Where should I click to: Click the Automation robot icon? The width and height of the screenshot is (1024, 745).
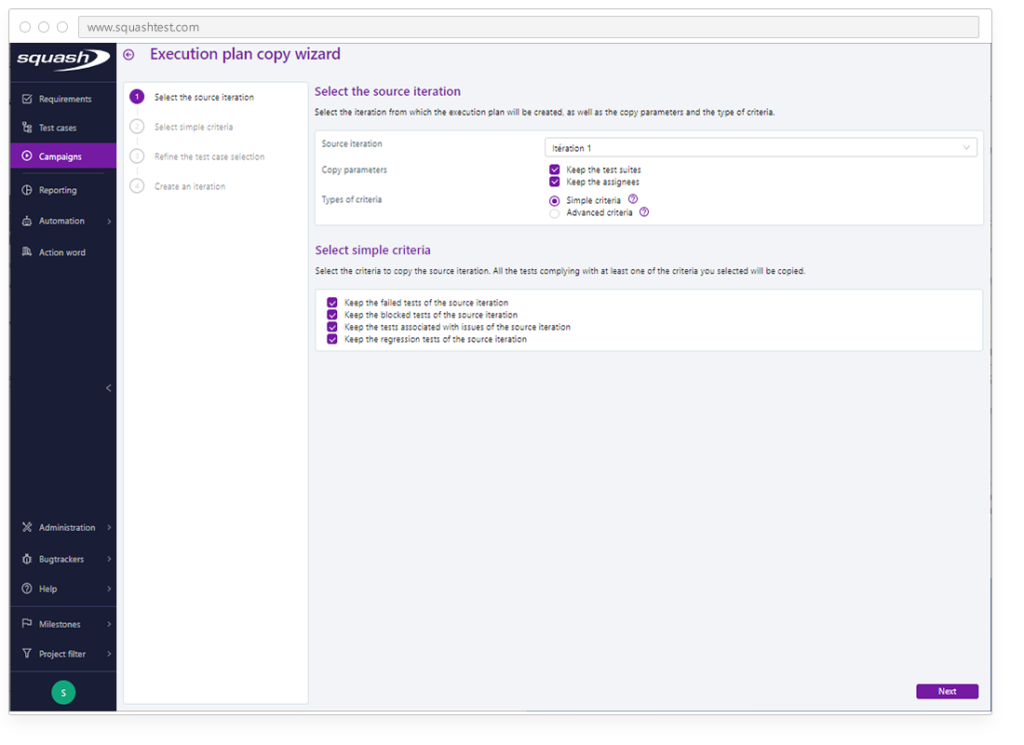(x=27, y=221)
